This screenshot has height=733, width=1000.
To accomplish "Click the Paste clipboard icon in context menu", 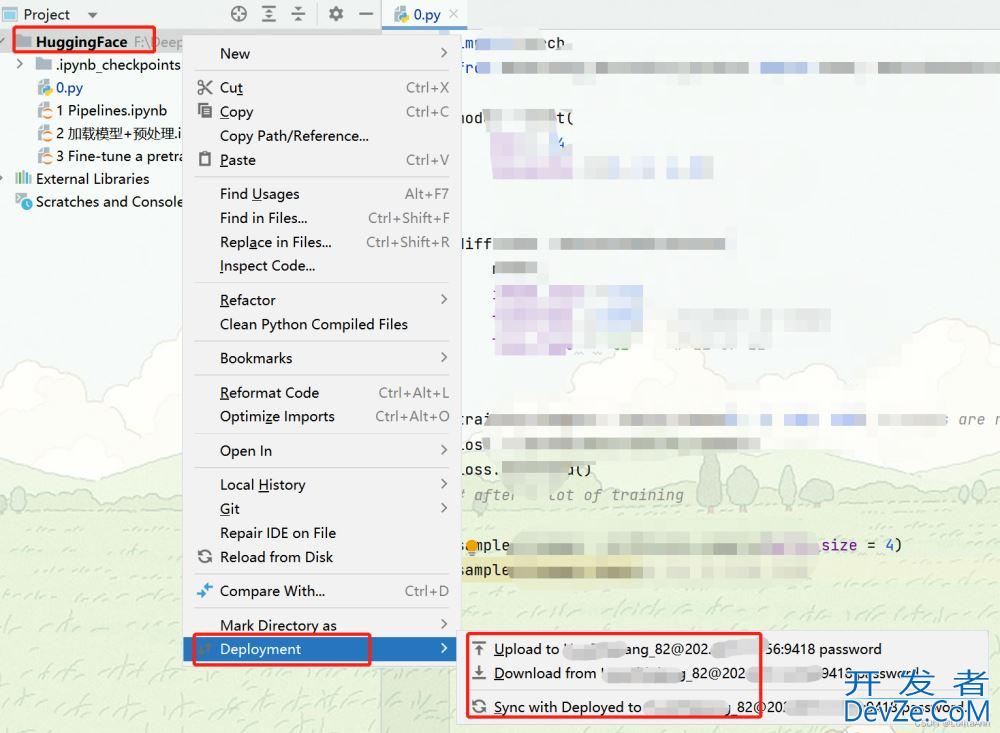I will 205,159.
